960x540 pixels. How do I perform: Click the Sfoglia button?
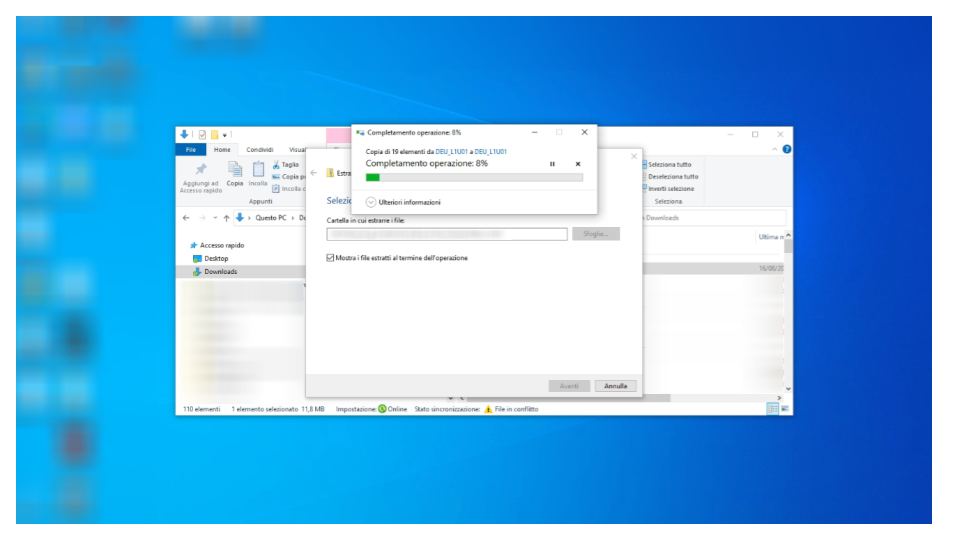pyautogui.click(x=596, y=234)
